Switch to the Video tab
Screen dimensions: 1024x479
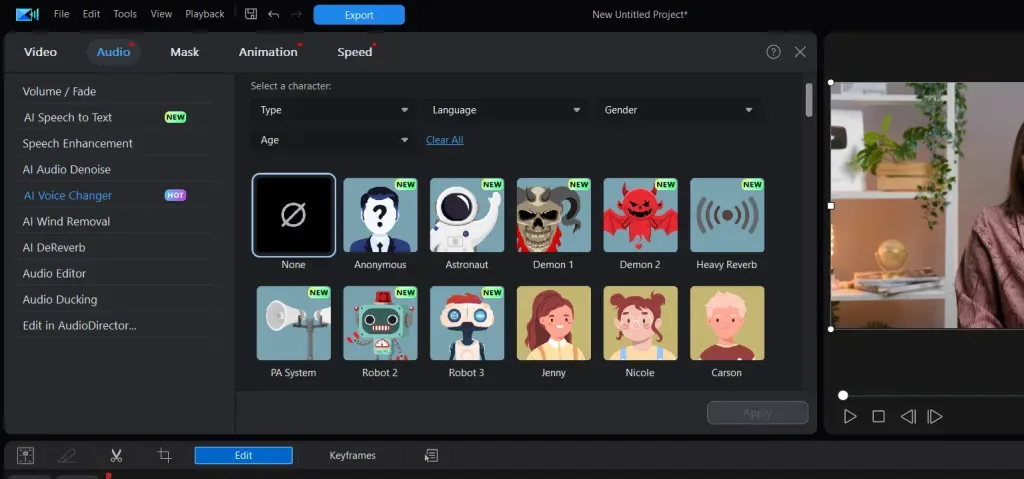40,52
